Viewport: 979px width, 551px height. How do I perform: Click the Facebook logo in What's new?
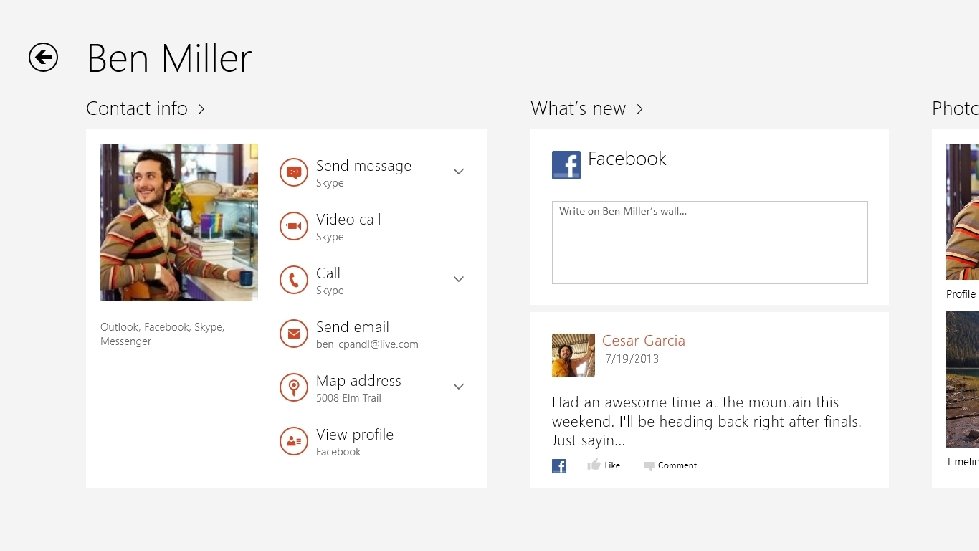click(566, 165)
